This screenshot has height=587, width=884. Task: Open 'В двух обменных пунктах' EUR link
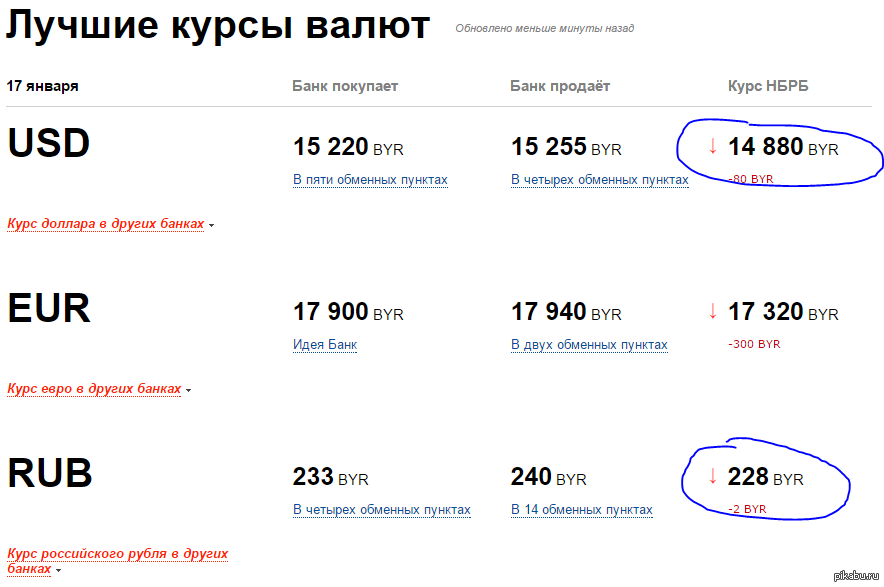click(589, 345)
